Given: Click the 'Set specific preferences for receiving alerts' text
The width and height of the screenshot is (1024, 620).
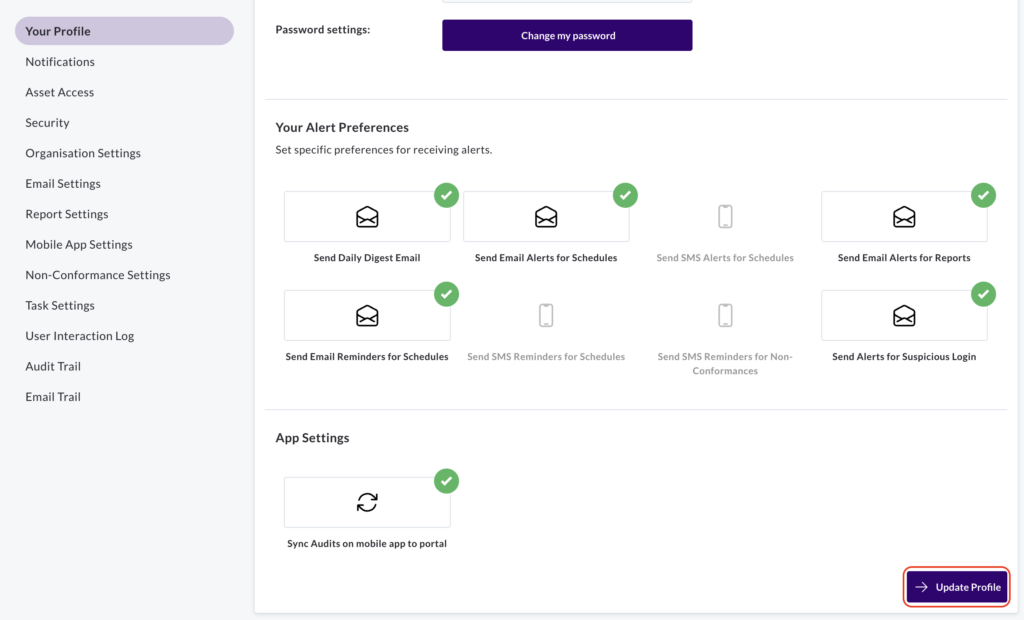Looking at the screenshot, I should click(384, 150).
